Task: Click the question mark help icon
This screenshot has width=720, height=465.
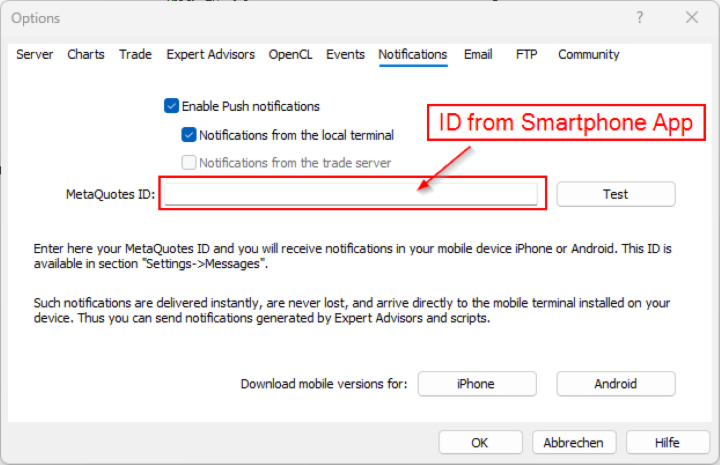Action: click(x=640, y=18)
